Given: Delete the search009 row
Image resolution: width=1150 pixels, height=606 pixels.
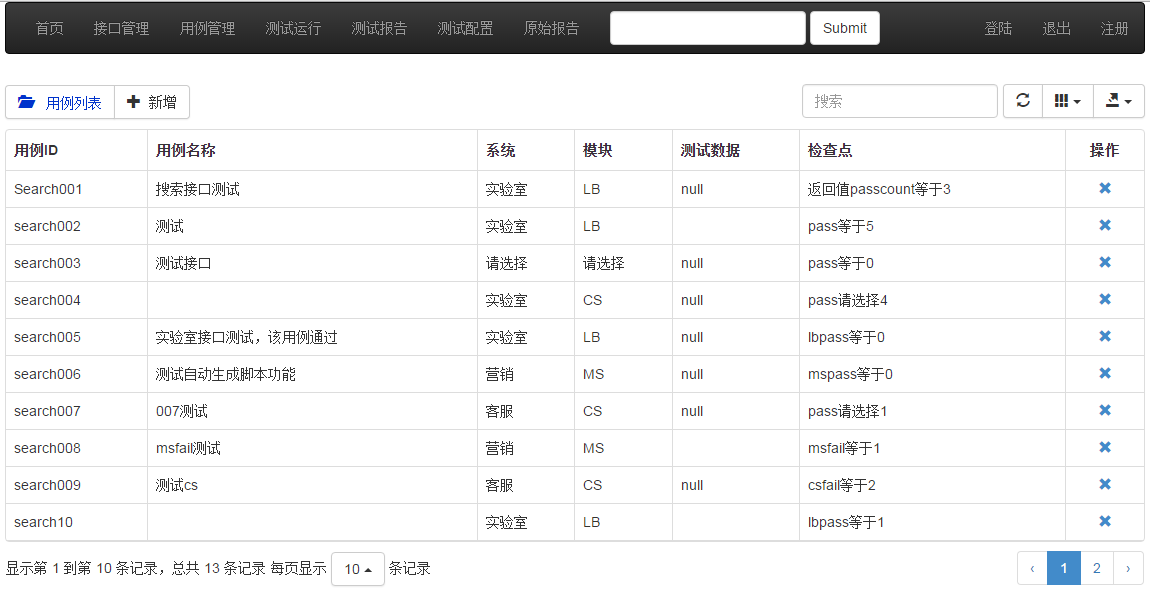Looking at the screenshot, I should (x=1105, y=484).
